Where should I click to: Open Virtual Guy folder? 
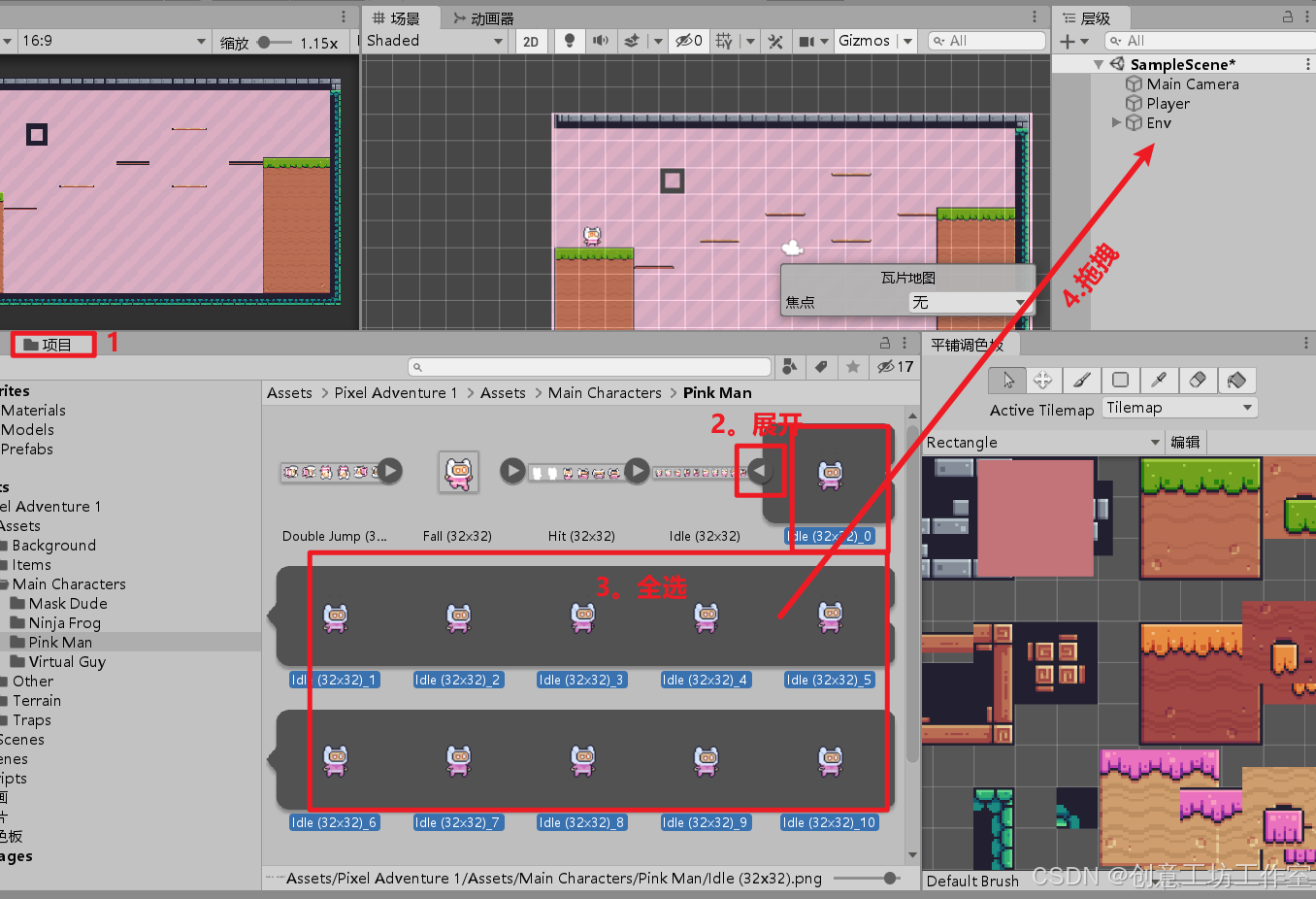(x=67, y=662)
